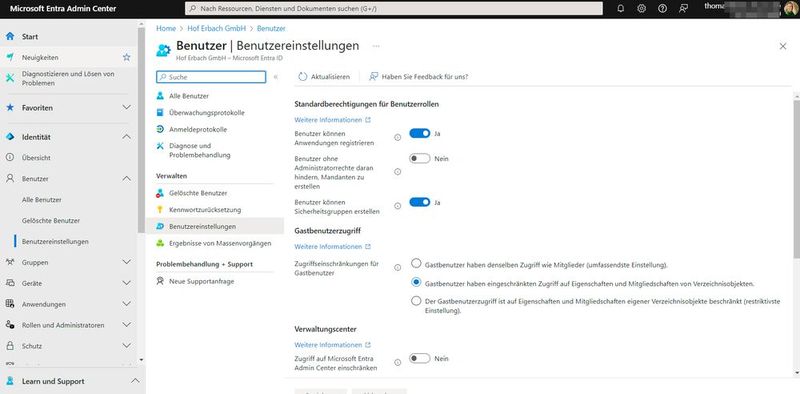Open Neuigkeiten in sidebar

point(40,58)
